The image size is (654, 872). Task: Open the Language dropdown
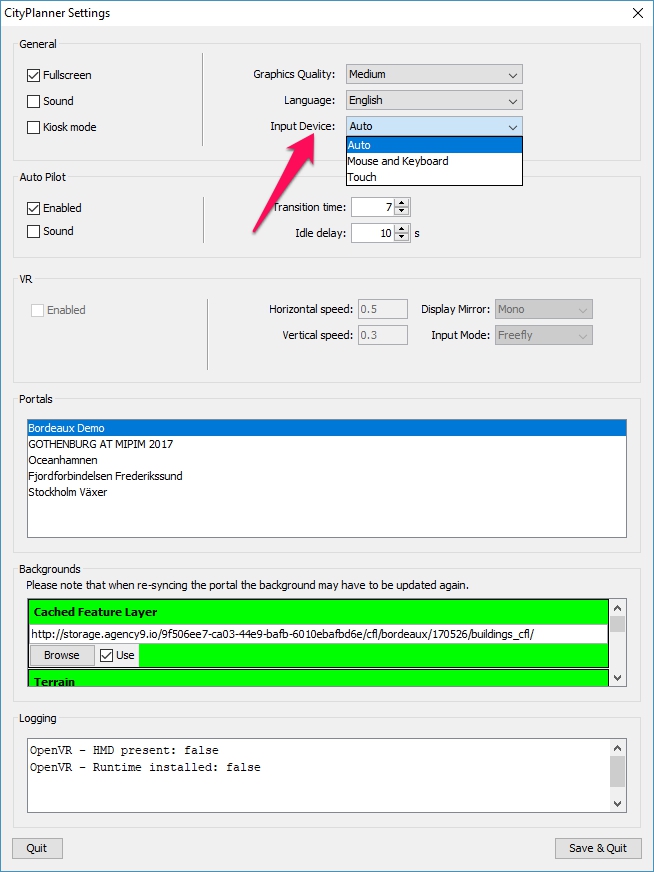tap(434, 101)
